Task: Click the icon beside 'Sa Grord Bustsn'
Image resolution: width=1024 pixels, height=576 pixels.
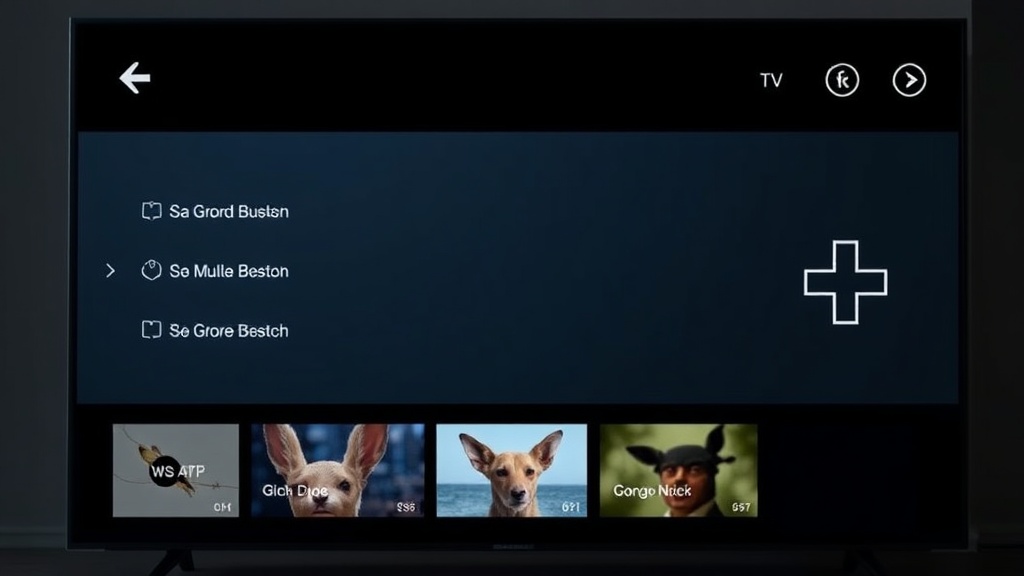Action: [151, 211]
